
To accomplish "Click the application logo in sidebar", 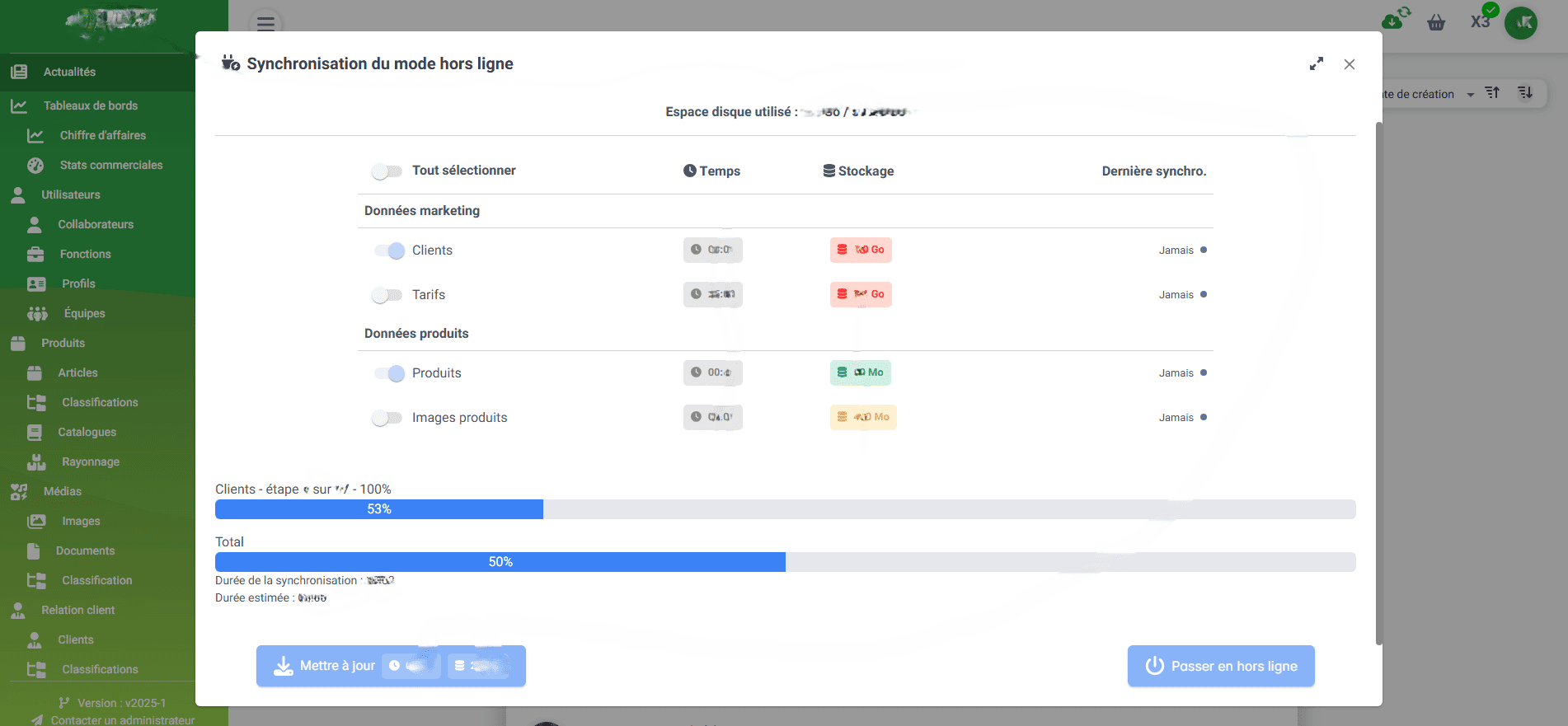I will click(111, 22).
